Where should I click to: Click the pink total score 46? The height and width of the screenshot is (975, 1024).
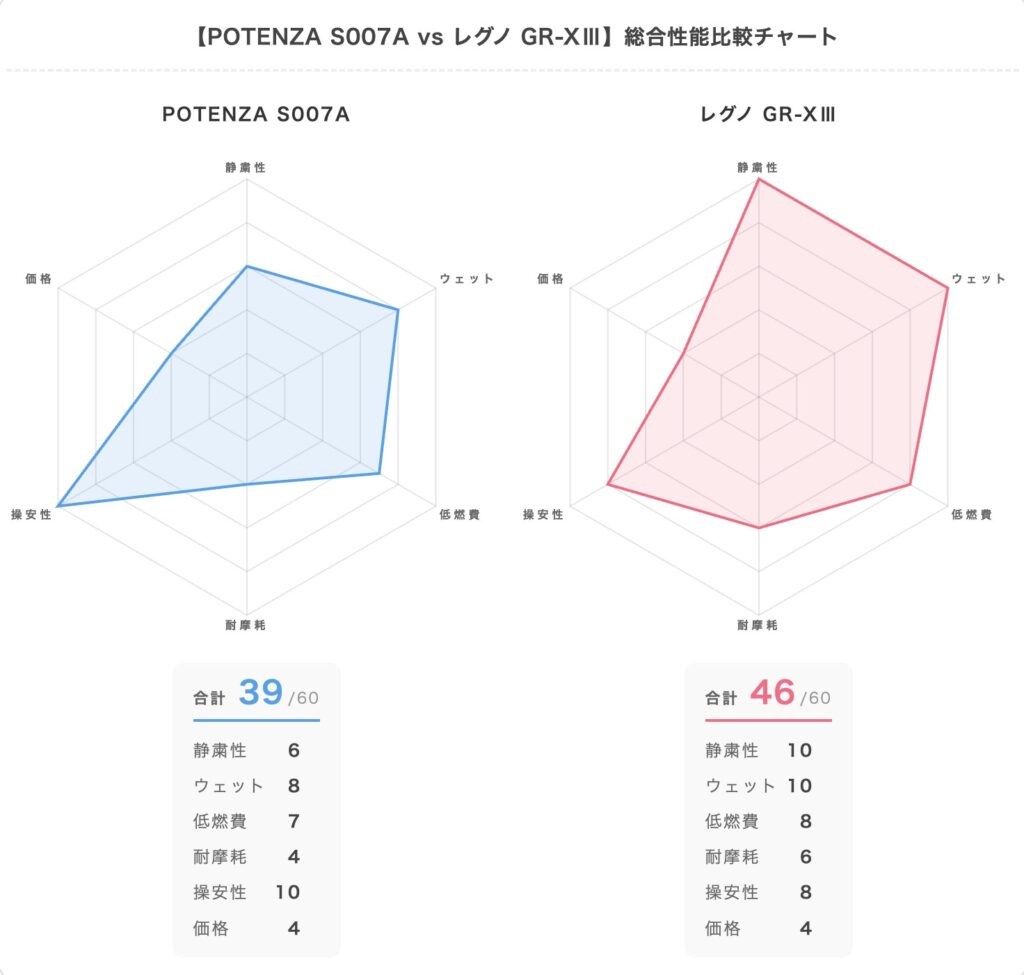(x=773, y=692)
